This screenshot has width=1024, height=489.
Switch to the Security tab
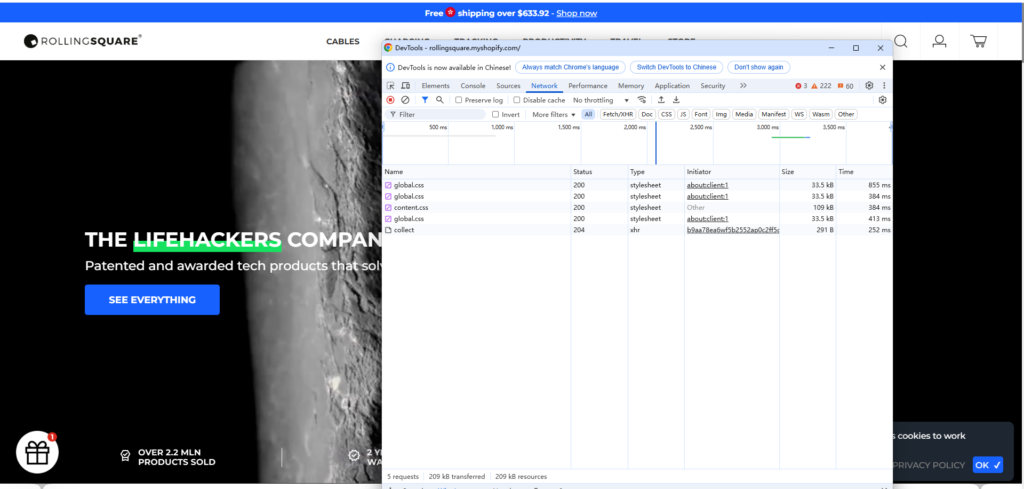[x=712, y=86]
